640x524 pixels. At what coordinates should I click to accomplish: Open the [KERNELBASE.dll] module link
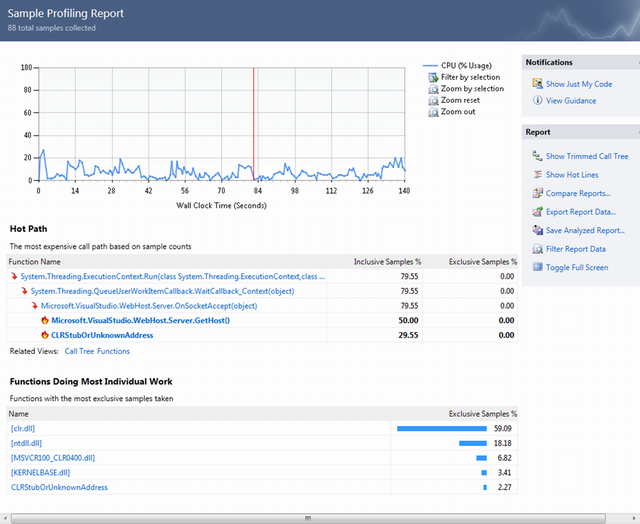(40, 473)
